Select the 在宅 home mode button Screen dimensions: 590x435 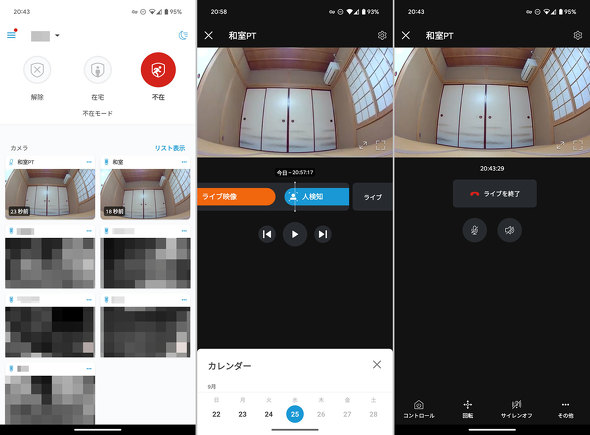tap(97, 70)
